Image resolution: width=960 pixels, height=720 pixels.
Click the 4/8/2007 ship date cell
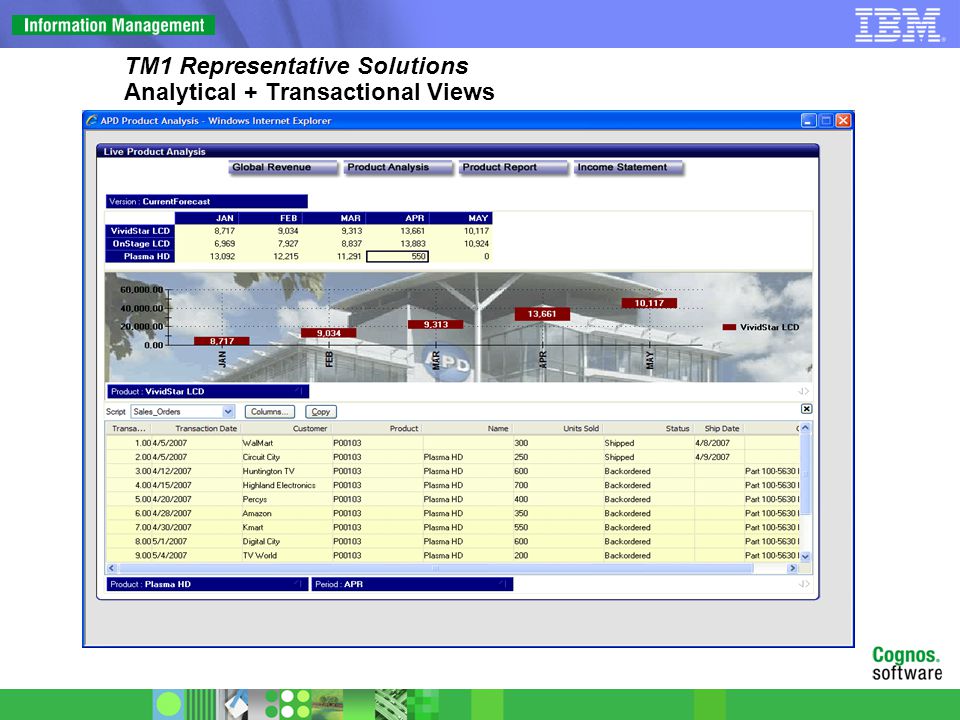[x=719, y=443]
